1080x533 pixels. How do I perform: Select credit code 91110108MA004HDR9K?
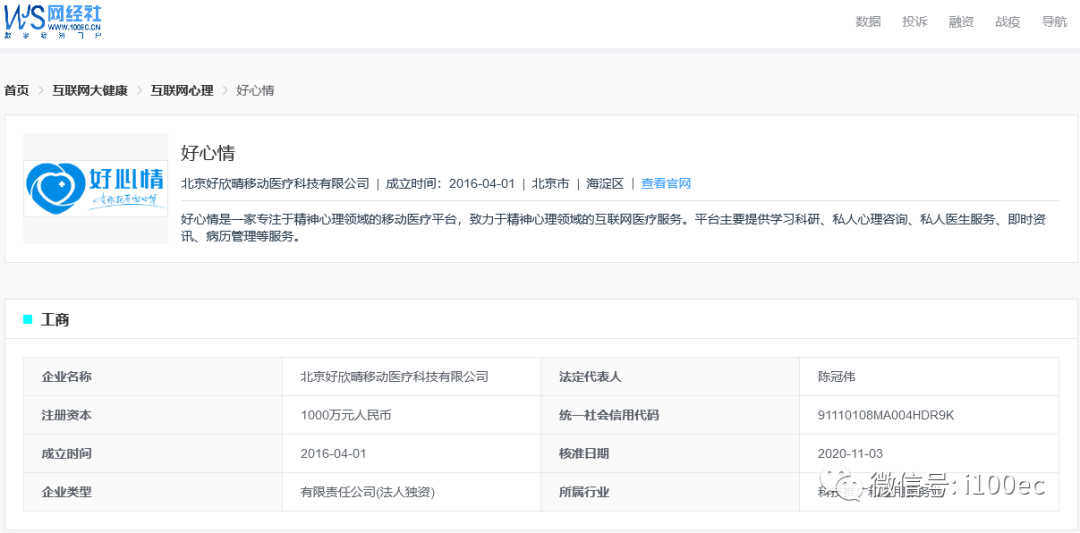click(x=885, y=415)
